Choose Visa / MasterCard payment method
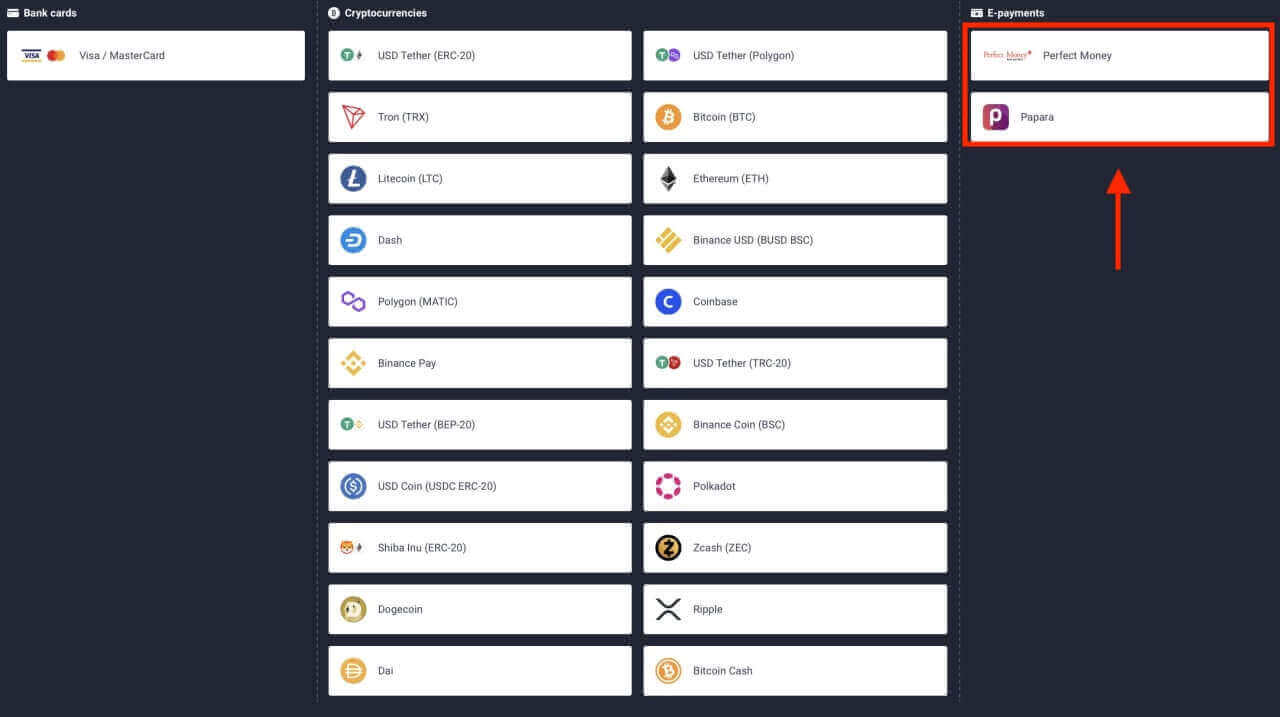Screen dimensions: 1280x717 (x=156, y=56)
